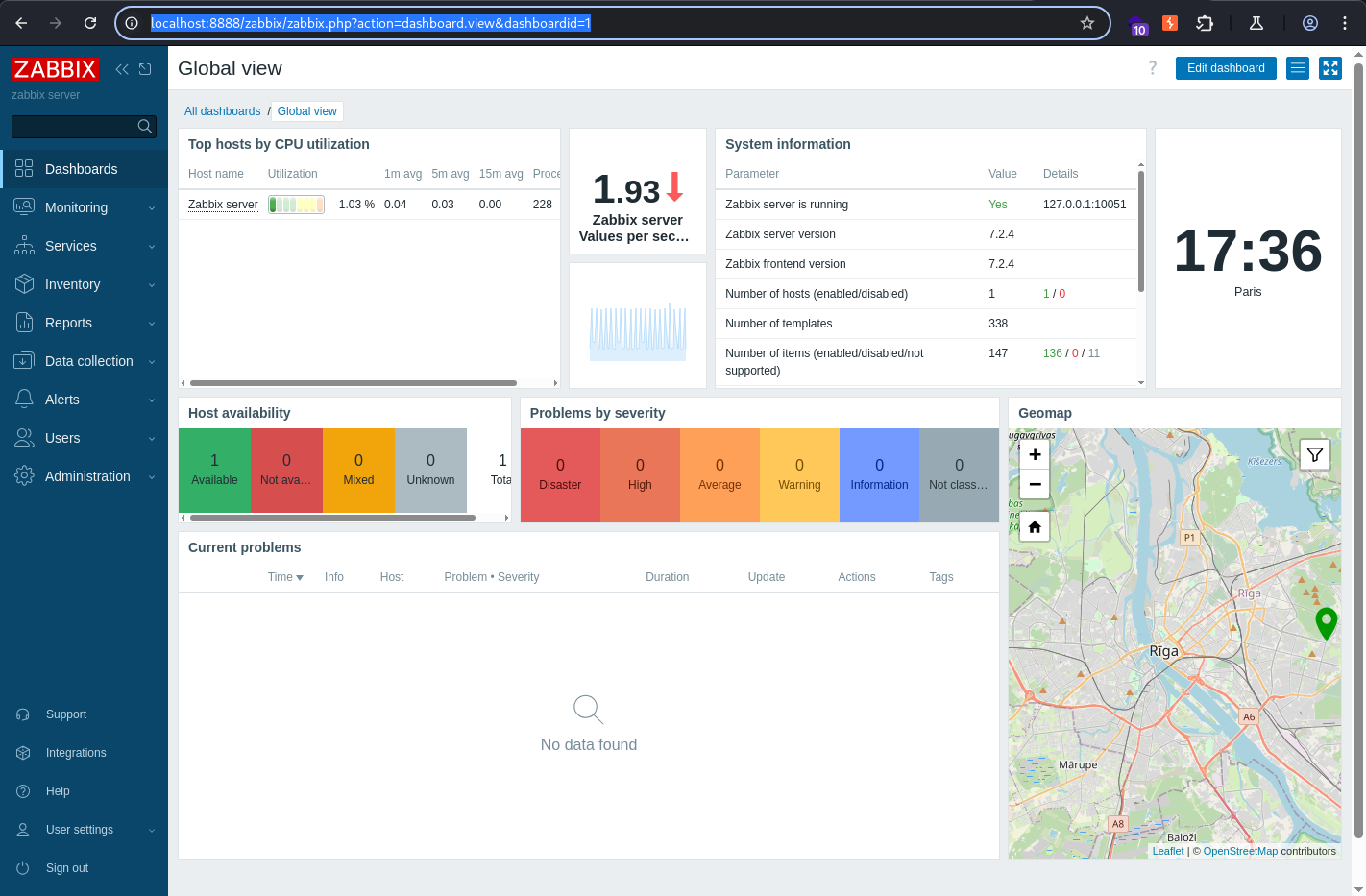
Task: Expand the Services menu chevron
Action: click(152, 247)
